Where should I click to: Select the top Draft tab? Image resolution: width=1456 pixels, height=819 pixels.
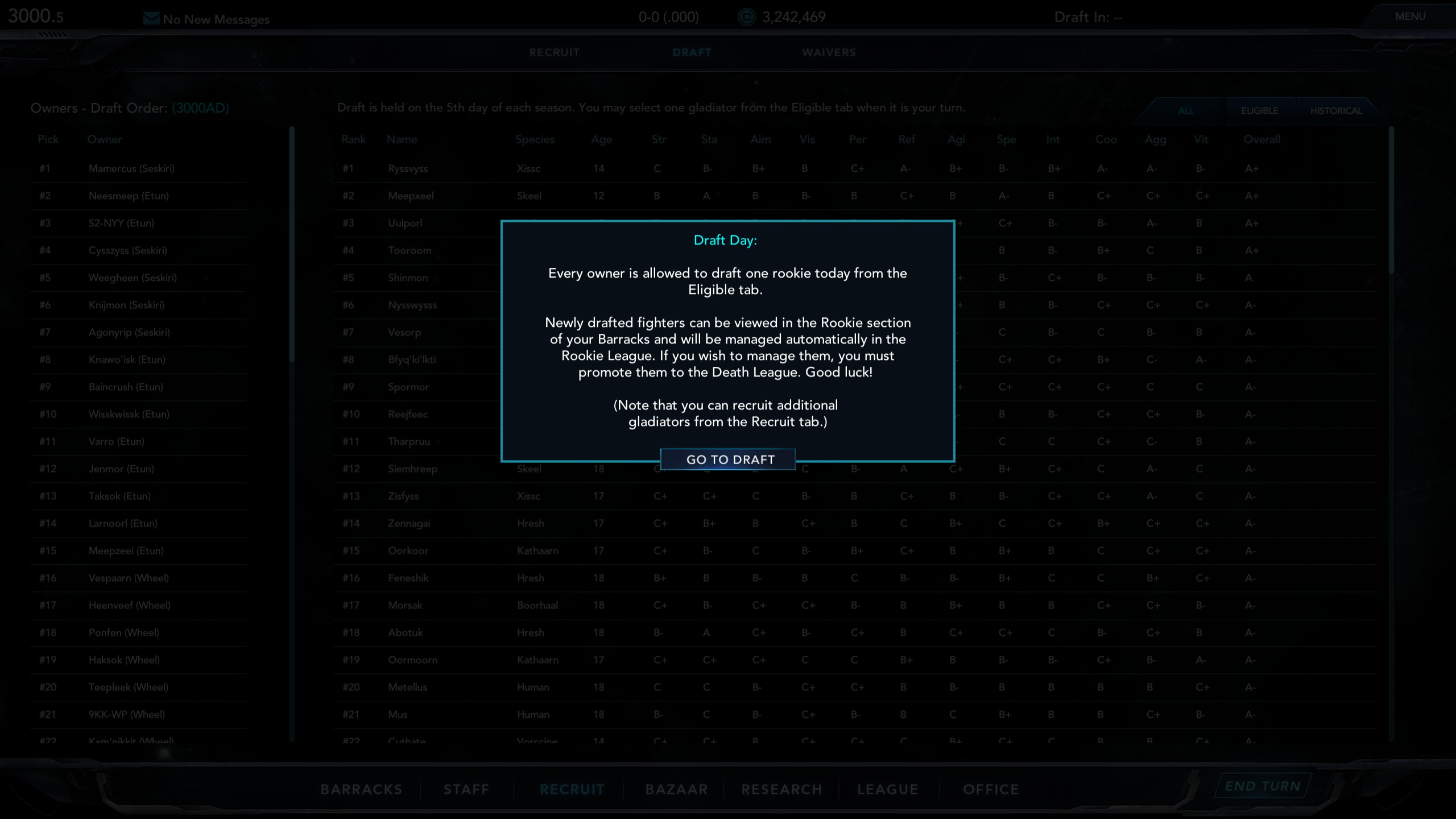692,52
